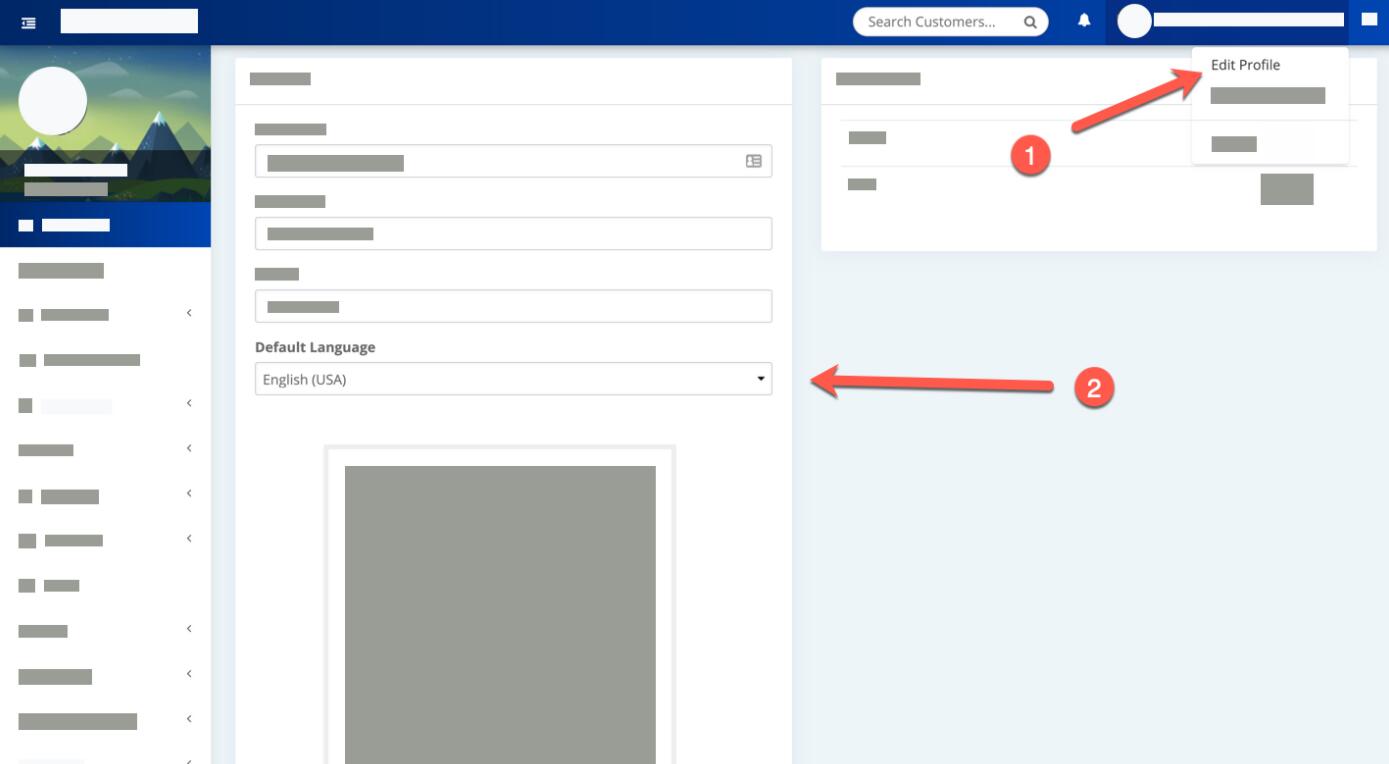Click the magnifier icon in Search Customers
This screenshot has width=1389, height=764.
(x=1029, y=22)
